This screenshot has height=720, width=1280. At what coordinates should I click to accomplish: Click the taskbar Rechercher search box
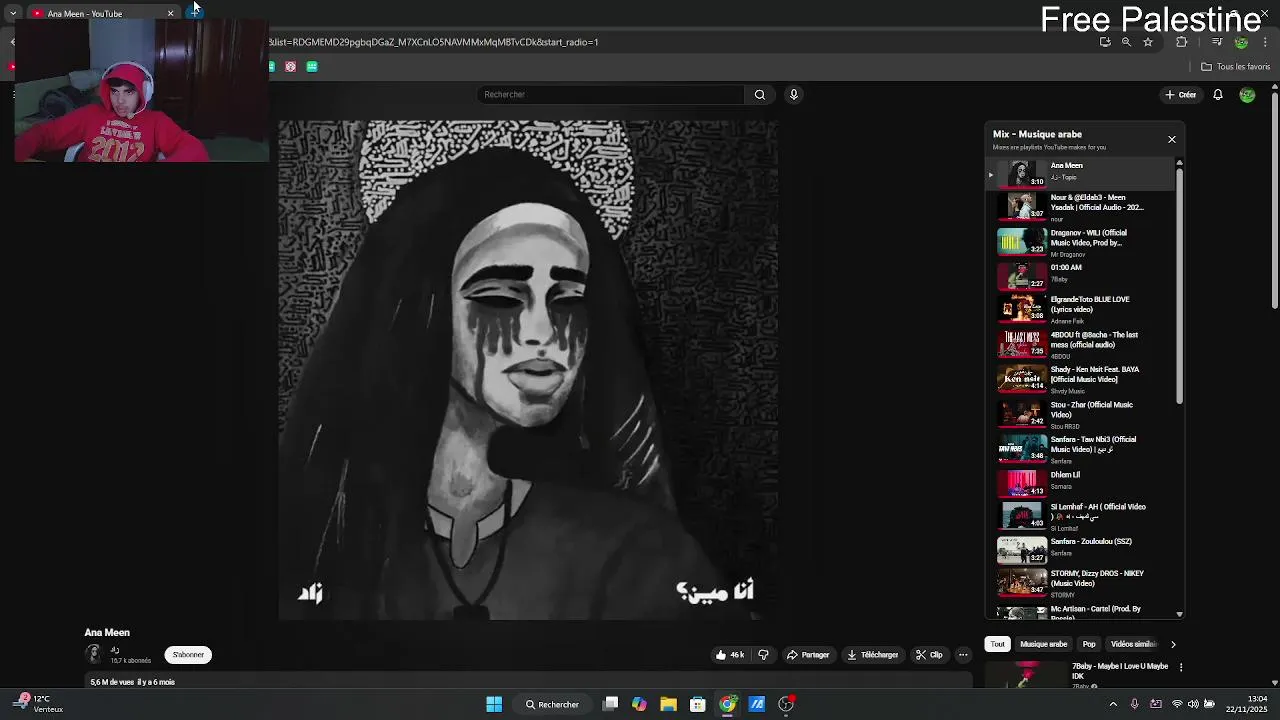[x=553, y=704]
